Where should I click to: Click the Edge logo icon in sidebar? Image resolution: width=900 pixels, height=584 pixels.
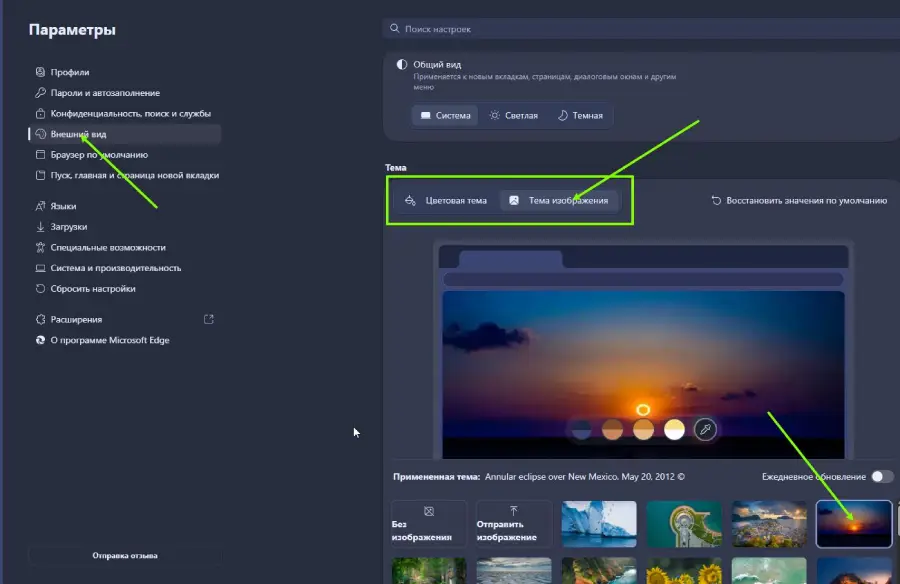40,340
